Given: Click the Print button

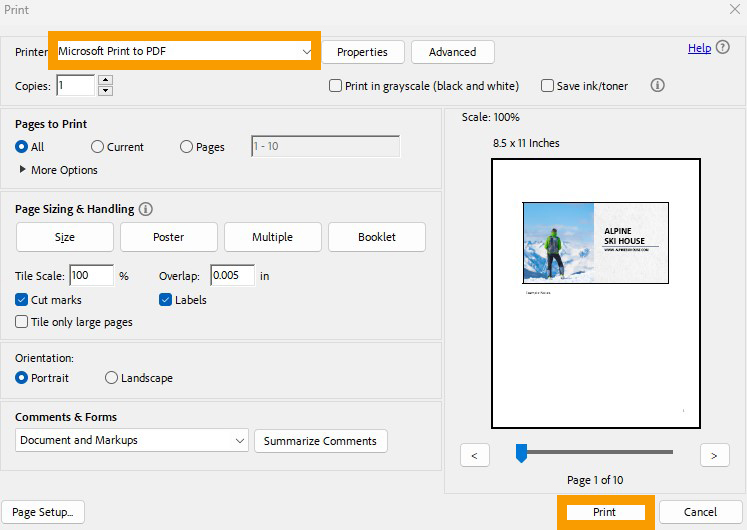Looking at the screenshot, I should point(604,512).
